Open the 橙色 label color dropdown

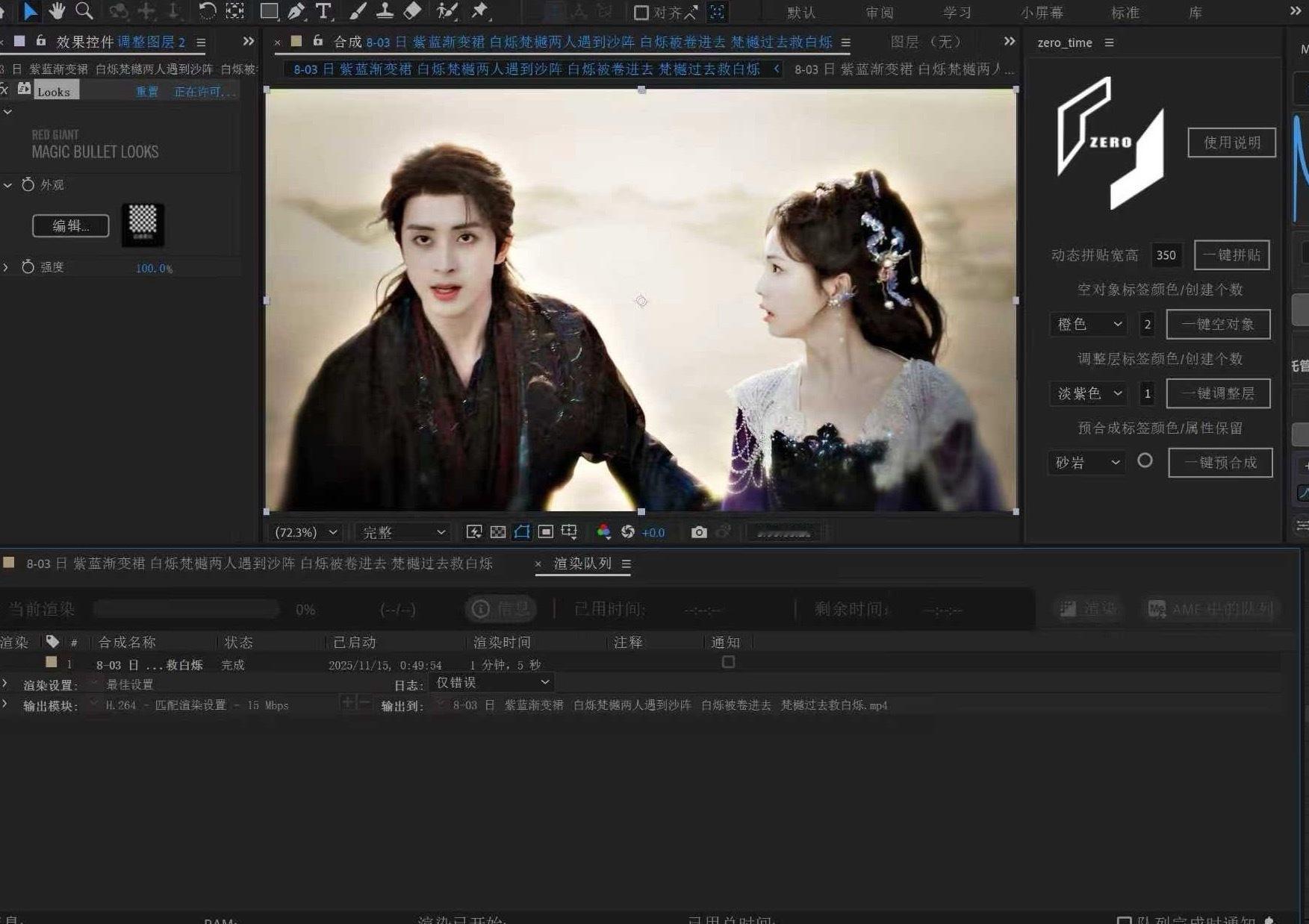click(1087, 324)
